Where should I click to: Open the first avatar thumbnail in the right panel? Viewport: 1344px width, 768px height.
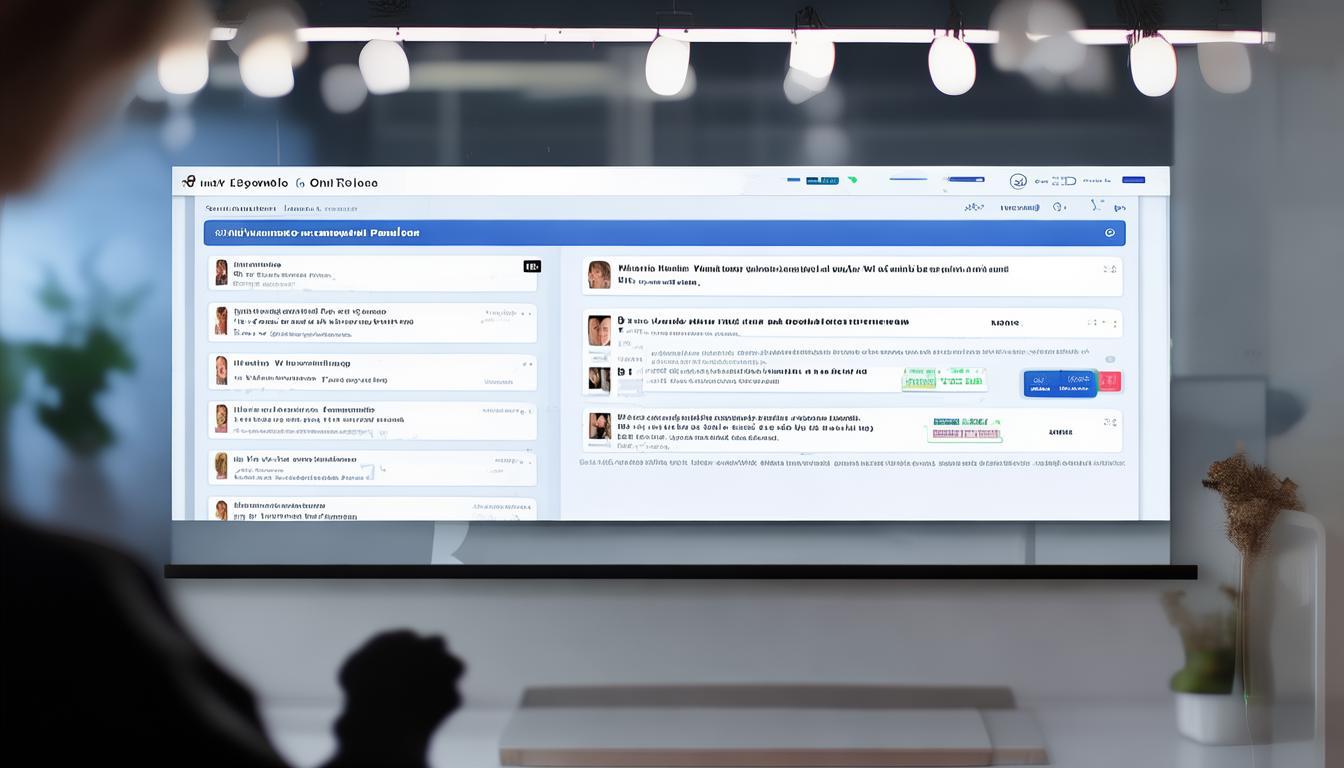(x=599, y=275)
